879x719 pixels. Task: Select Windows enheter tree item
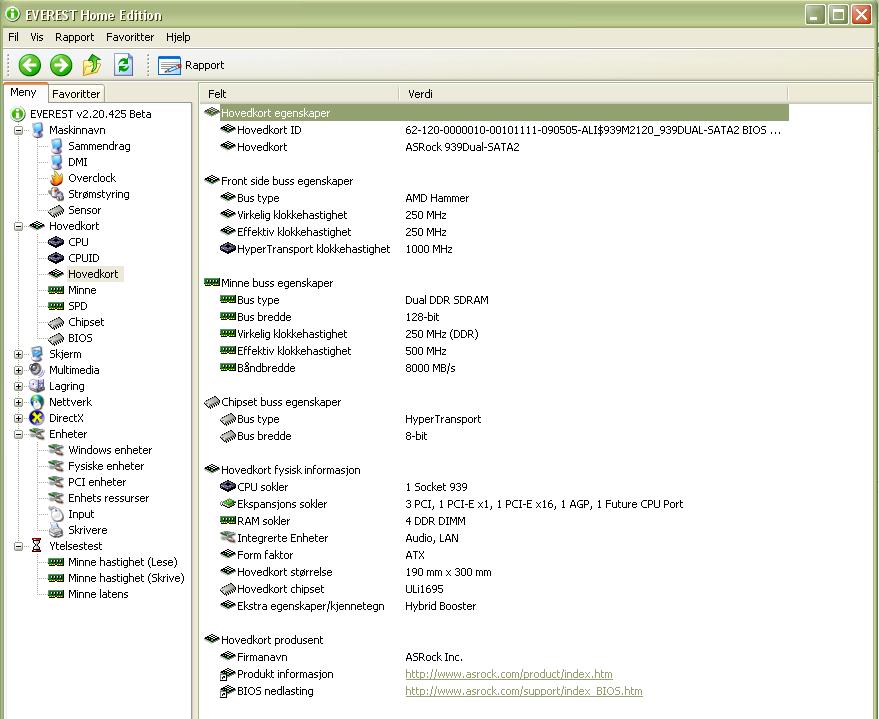[110, 450]
